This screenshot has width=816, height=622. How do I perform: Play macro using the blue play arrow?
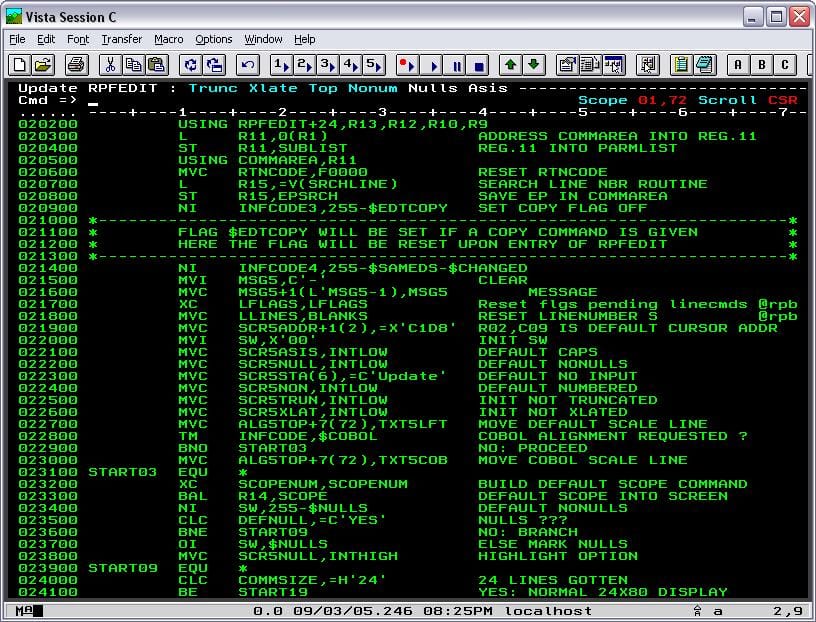pyautogui.click(x=433, y=65)
